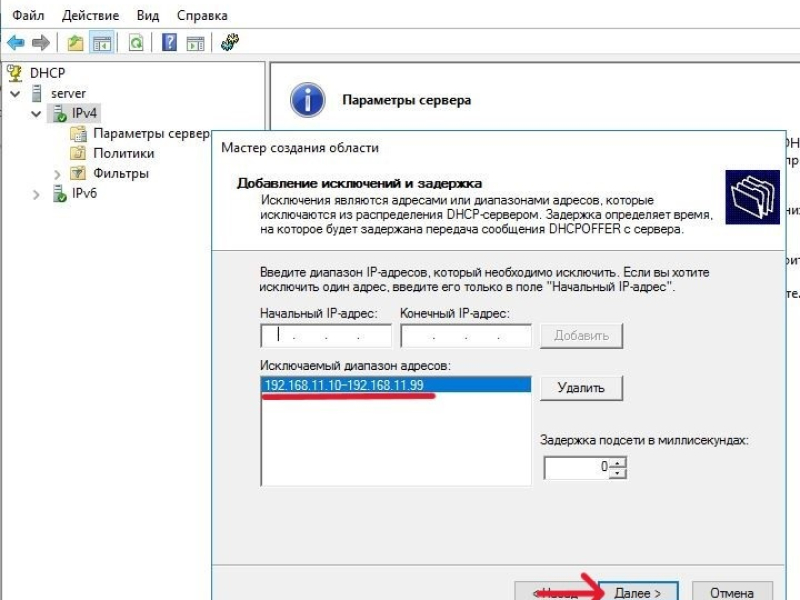Open the Действие menu
This screenshot has width=800, height=600.
click(90, 15)
